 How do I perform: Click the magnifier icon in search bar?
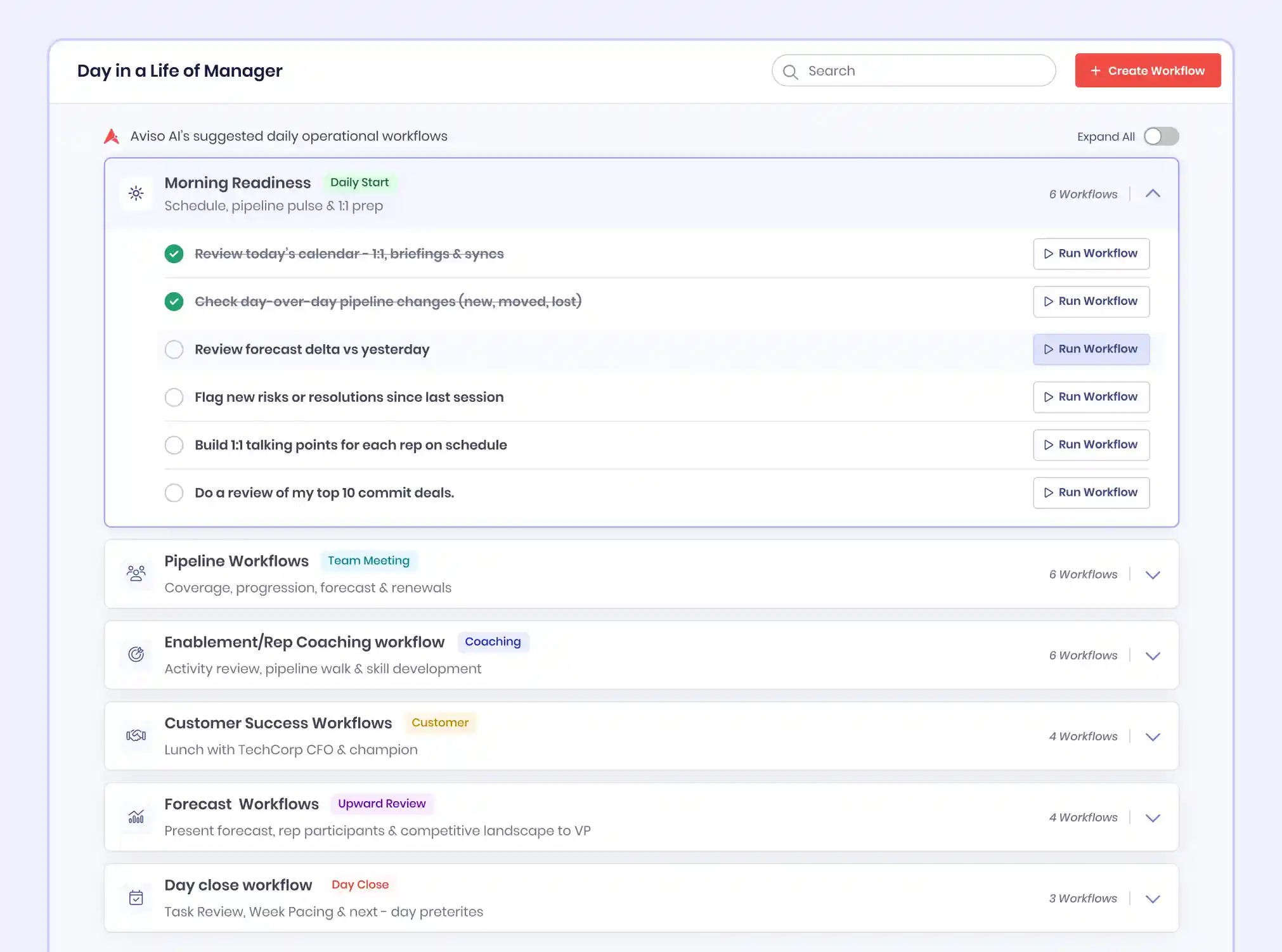coord(790,72)
